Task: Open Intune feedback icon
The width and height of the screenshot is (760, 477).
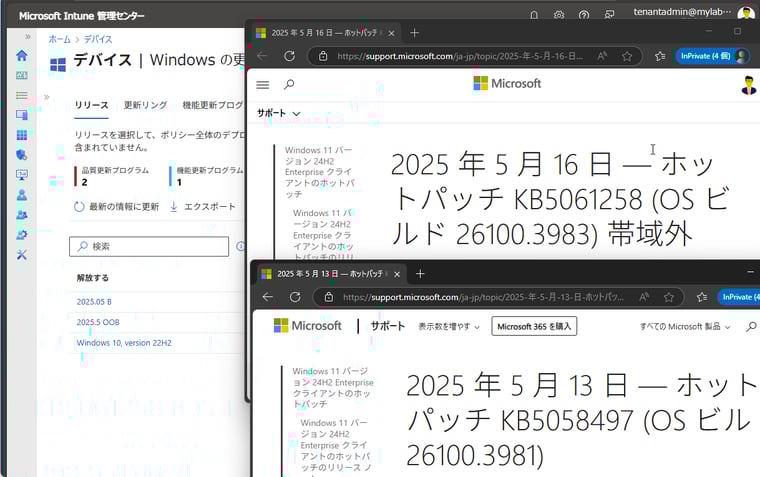Action: click(609, 15)
